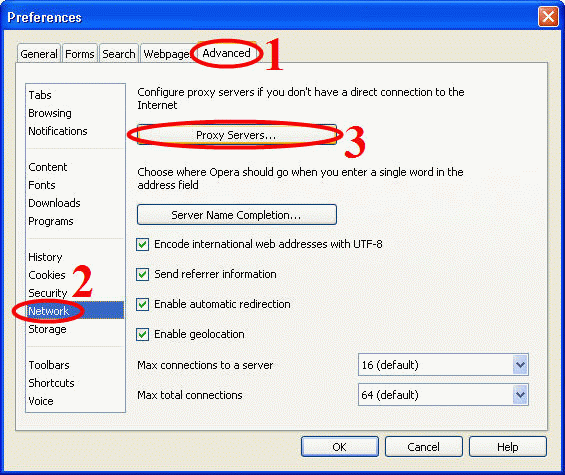Disable Enable automatic redirection checkbox
This screenshot has width=565, height=475.
[x=143, y=304]
